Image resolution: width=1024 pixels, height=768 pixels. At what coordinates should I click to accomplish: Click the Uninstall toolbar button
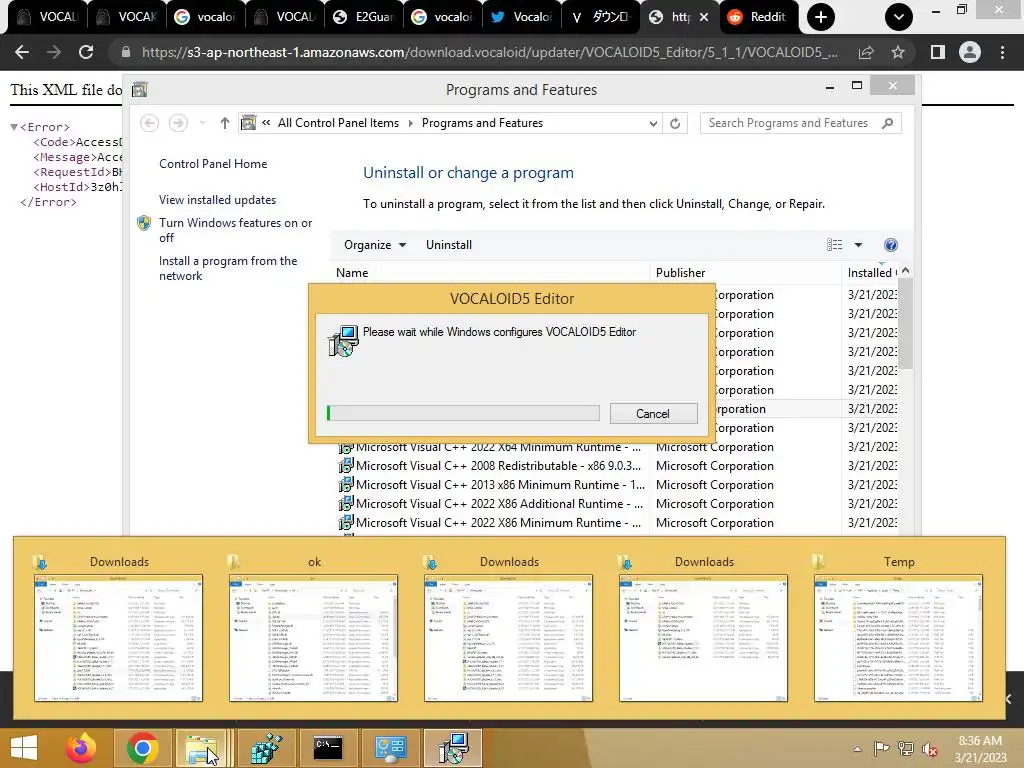pyautogui.click(x=449, y=245)
